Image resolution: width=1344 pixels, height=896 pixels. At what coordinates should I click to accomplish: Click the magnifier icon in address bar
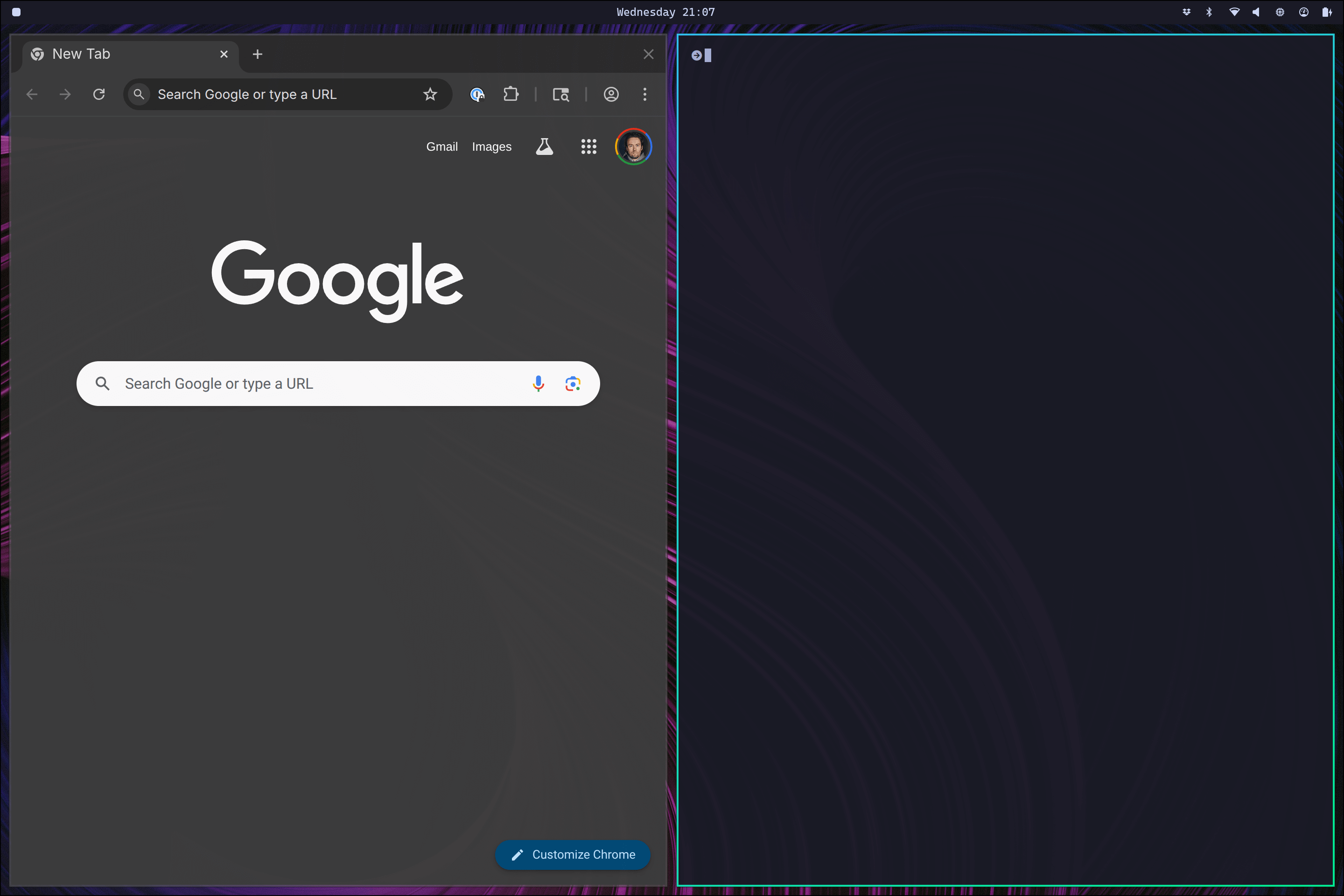click(139, 94)
